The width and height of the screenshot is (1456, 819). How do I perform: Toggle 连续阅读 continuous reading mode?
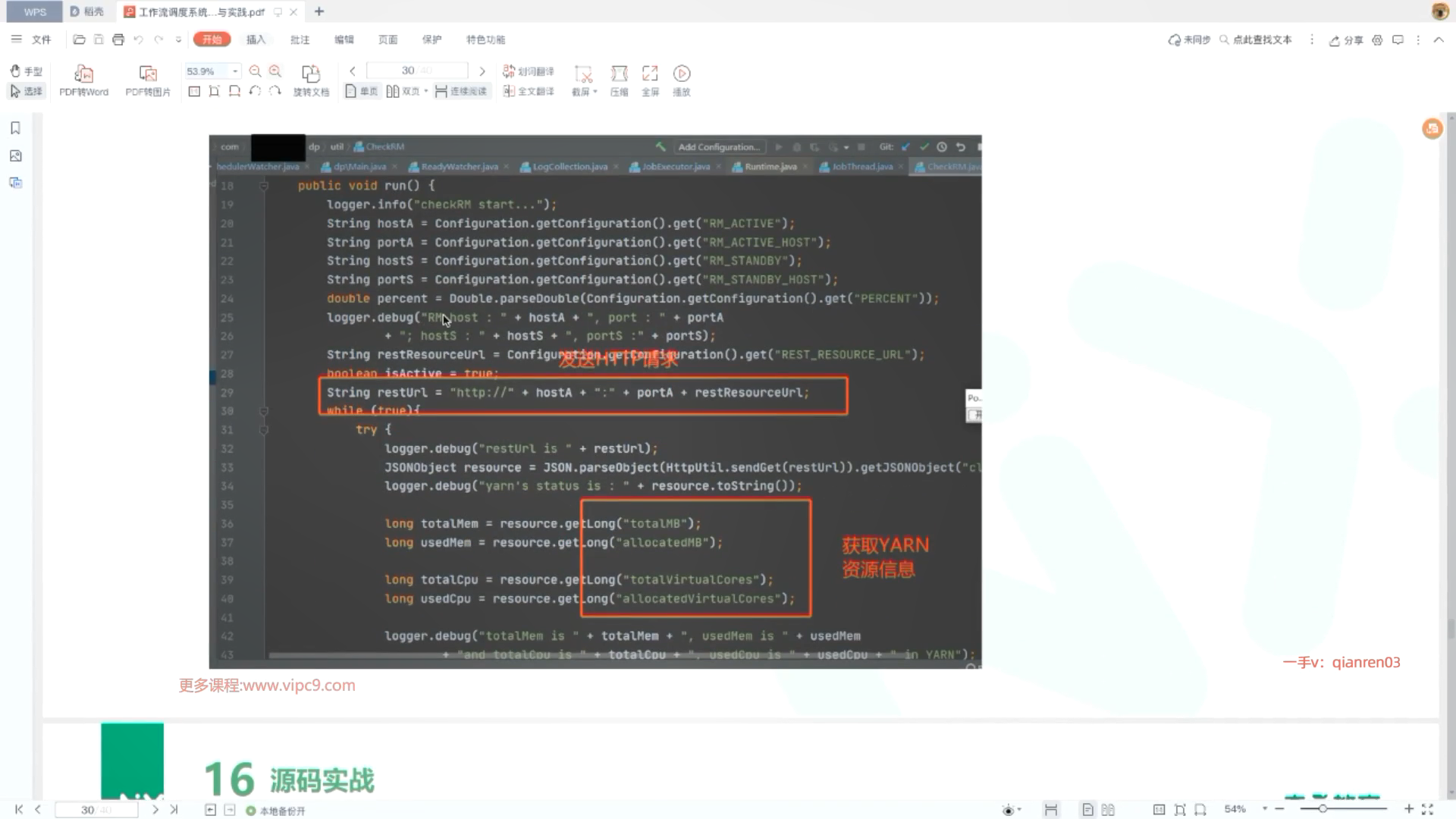pyautogui.click(x=461, y=91)
